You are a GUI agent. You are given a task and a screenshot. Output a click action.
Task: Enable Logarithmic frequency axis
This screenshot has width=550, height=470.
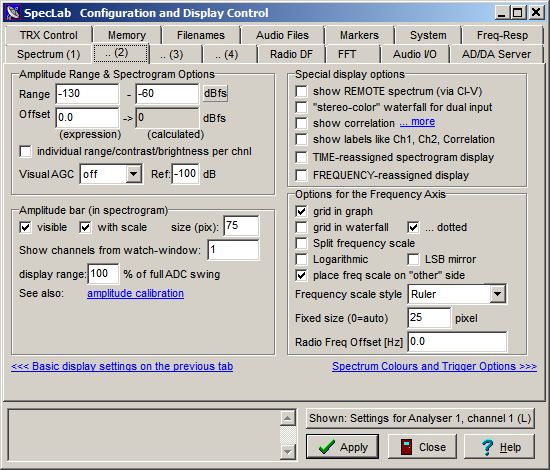point(301,259)
